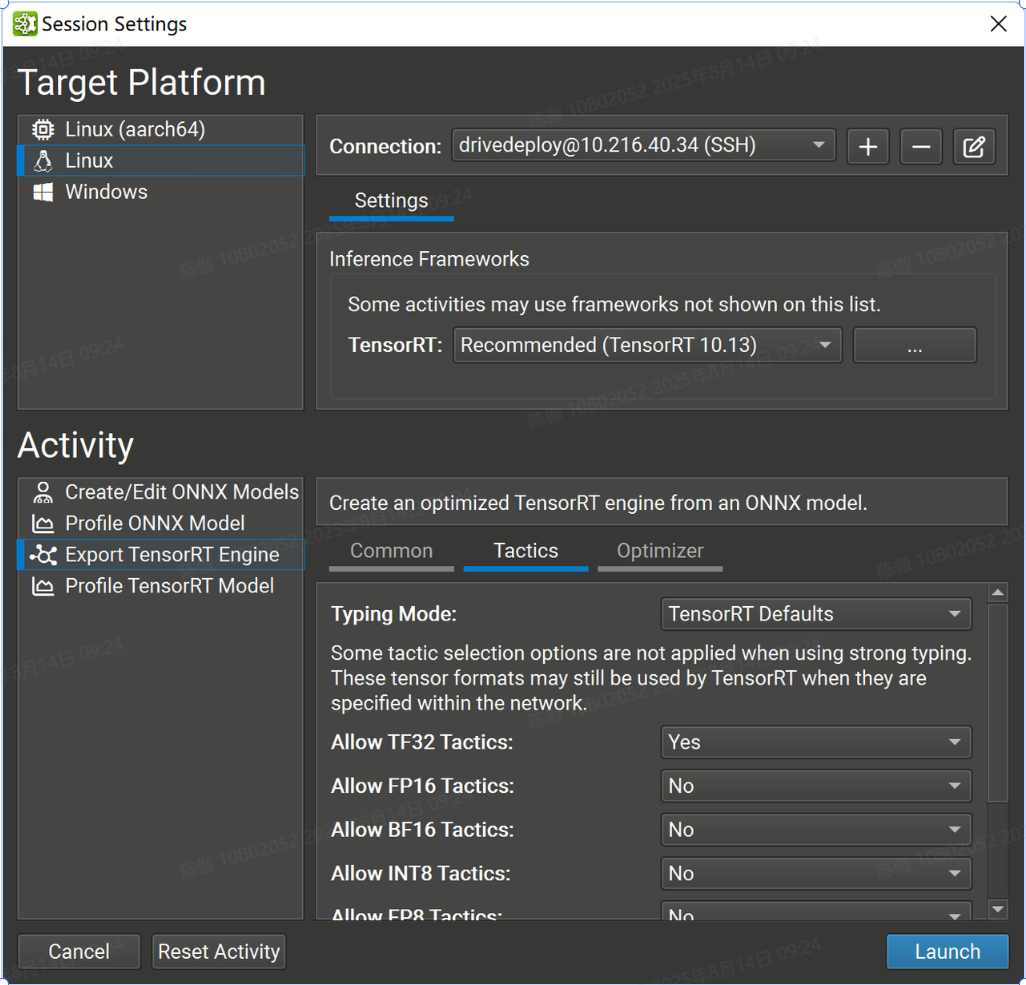
Task: Switch to the Optimizer tab
Action: 660,552
